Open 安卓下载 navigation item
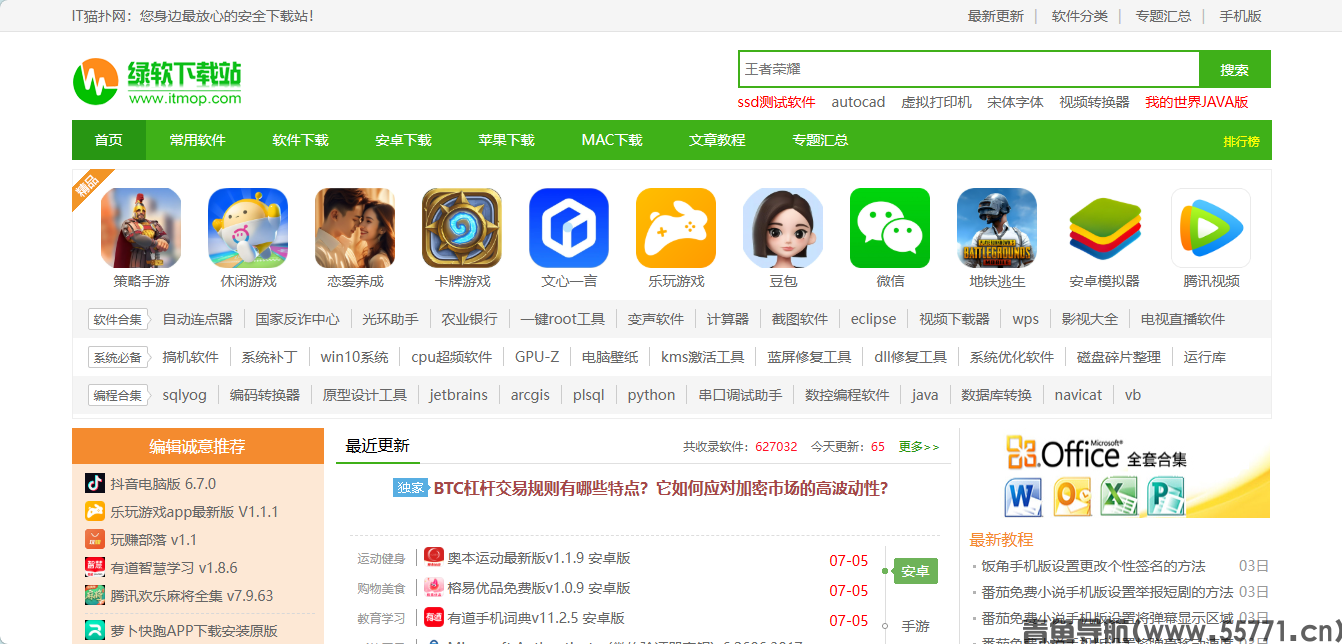 click(x=403, y=140)
